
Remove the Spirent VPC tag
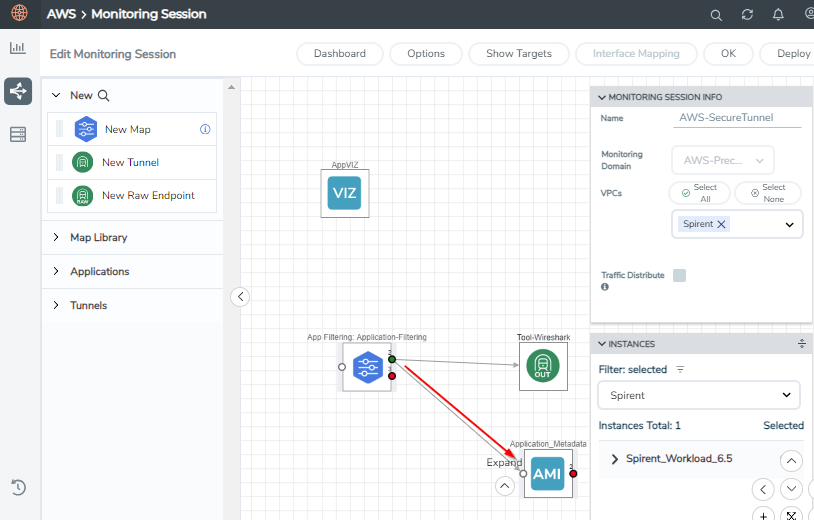click(x=721, y=224)
